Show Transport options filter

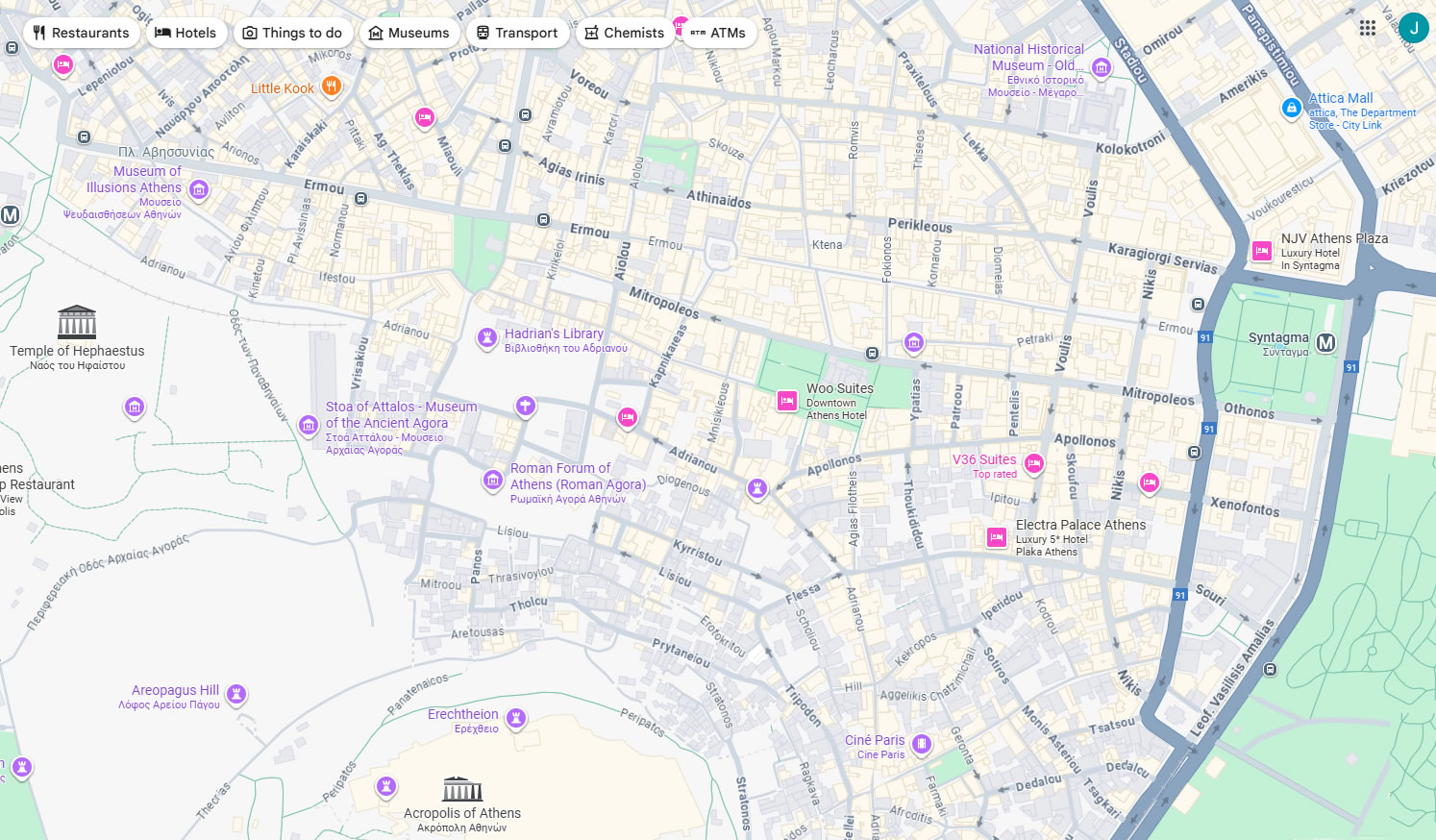click(x=517, y=33)
